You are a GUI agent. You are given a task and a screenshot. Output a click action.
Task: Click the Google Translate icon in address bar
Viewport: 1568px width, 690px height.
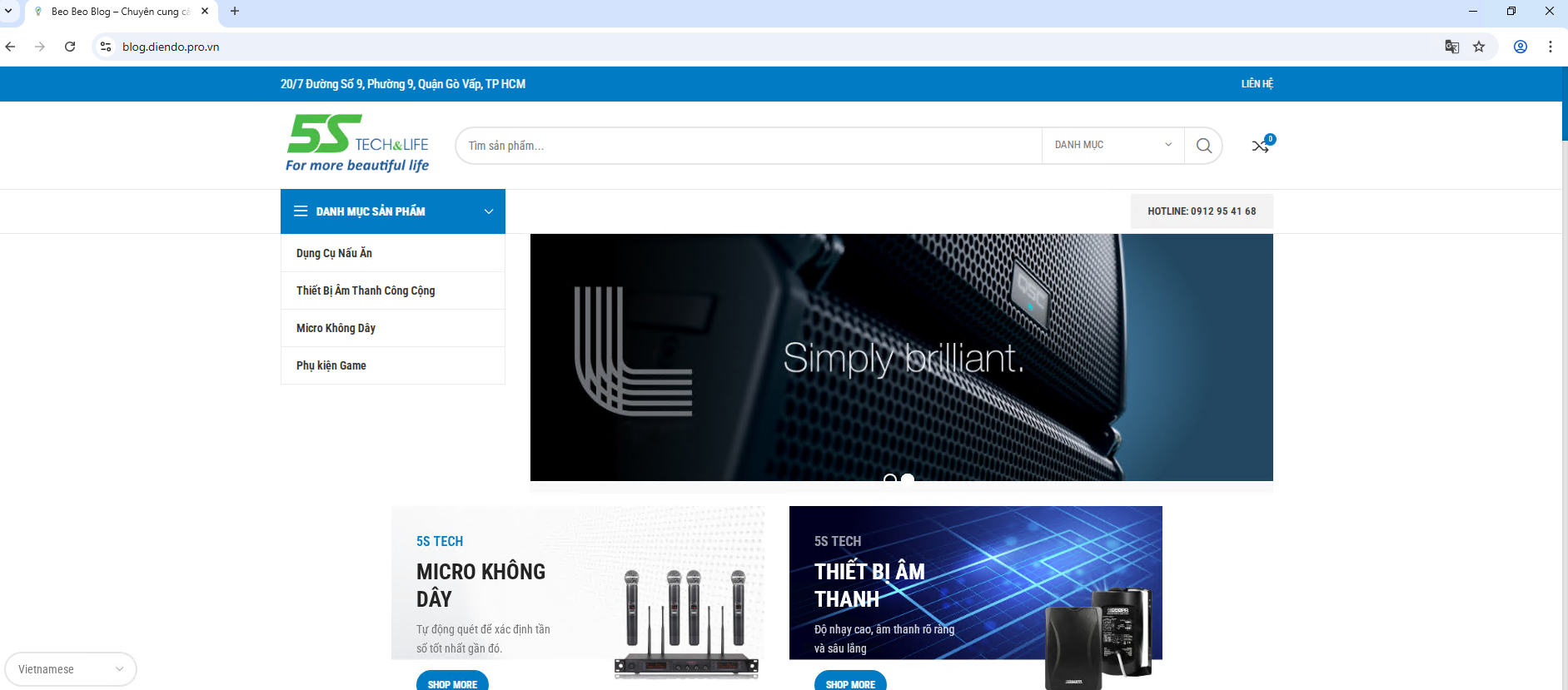point(1451,47)
